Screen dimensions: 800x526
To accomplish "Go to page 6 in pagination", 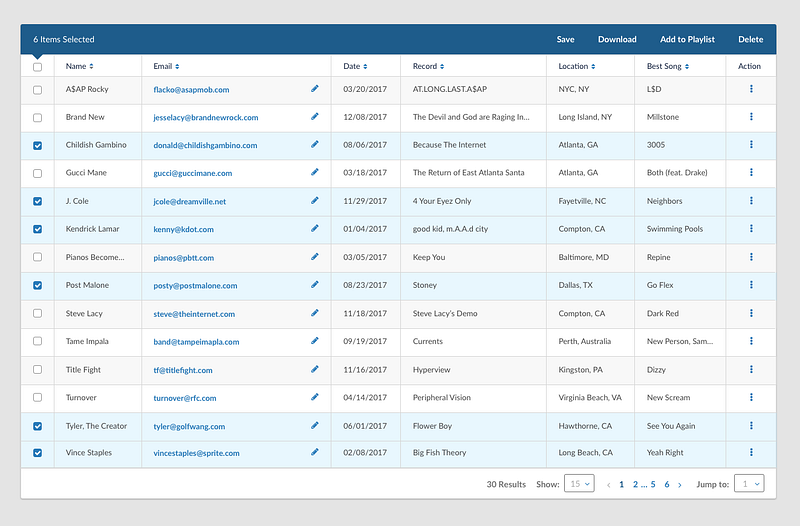I will point(667,484).
